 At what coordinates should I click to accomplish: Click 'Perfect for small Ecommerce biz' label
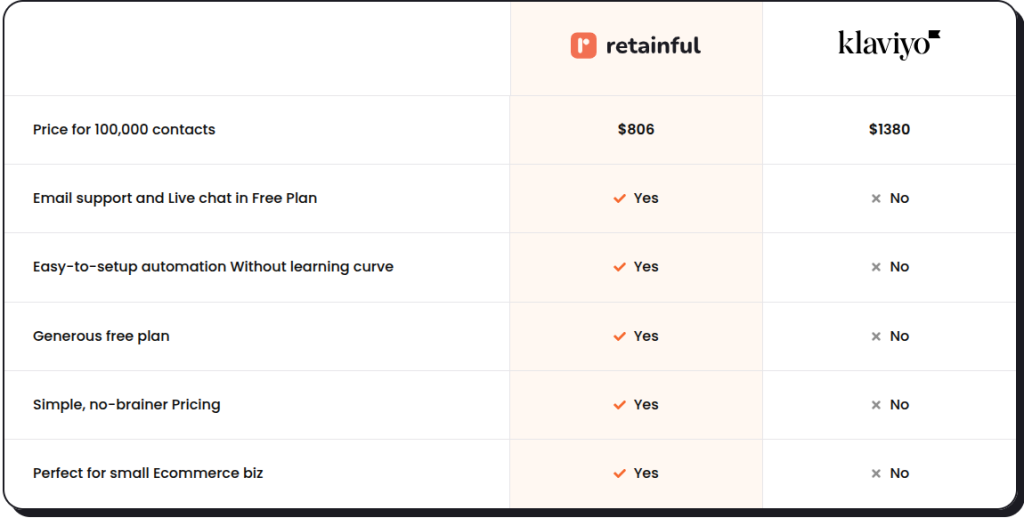tap(148, 474)
